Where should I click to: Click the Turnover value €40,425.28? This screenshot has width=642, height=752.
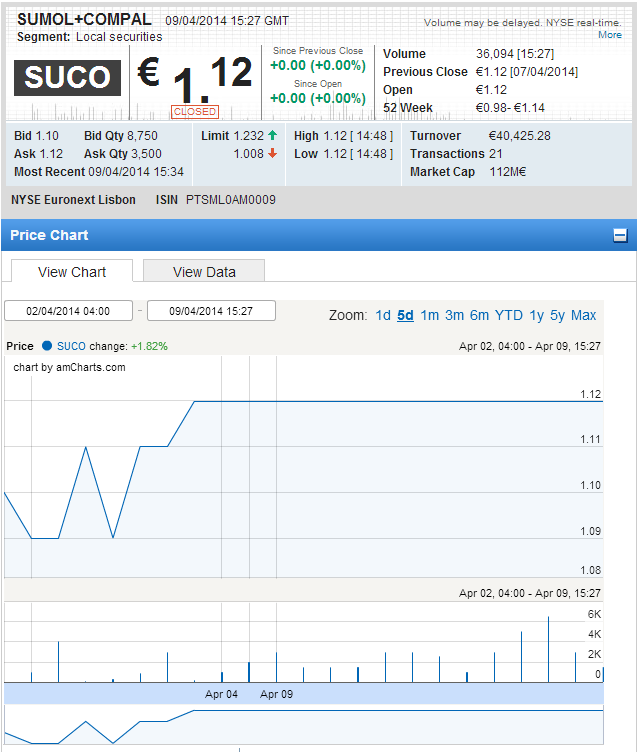point(519,136)
